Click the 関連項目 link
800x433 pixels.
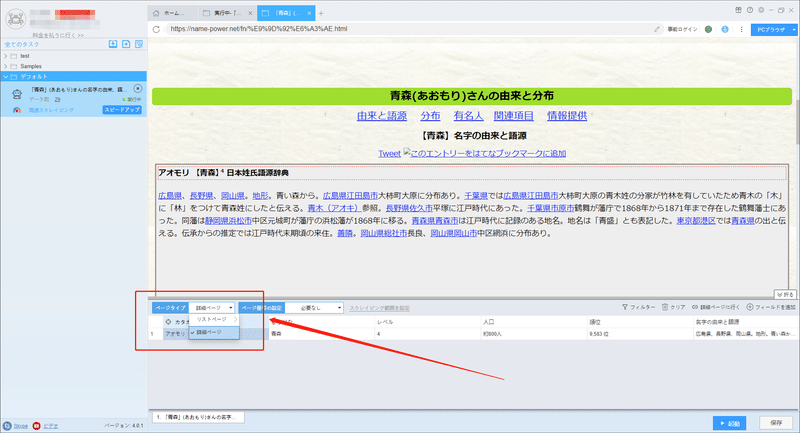[513, 116]
